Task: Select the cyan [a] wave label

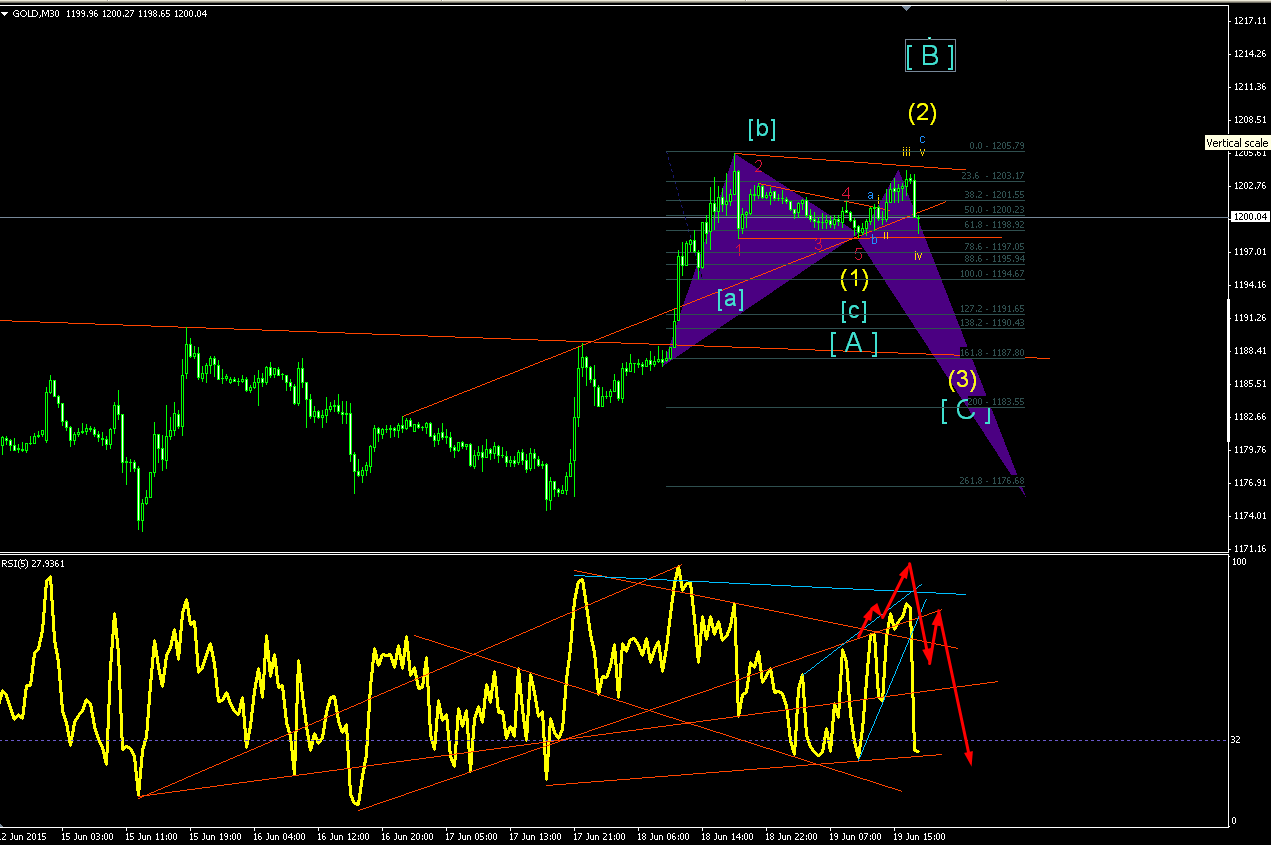Action: (730, 298)
